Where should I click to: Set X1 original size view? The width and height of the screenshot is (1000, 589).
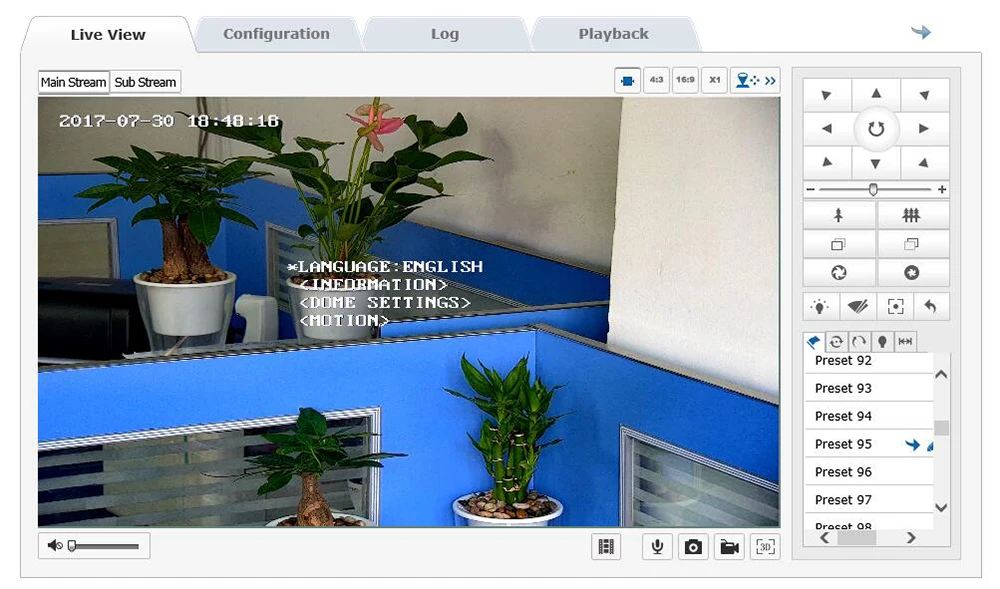[714, 80]
